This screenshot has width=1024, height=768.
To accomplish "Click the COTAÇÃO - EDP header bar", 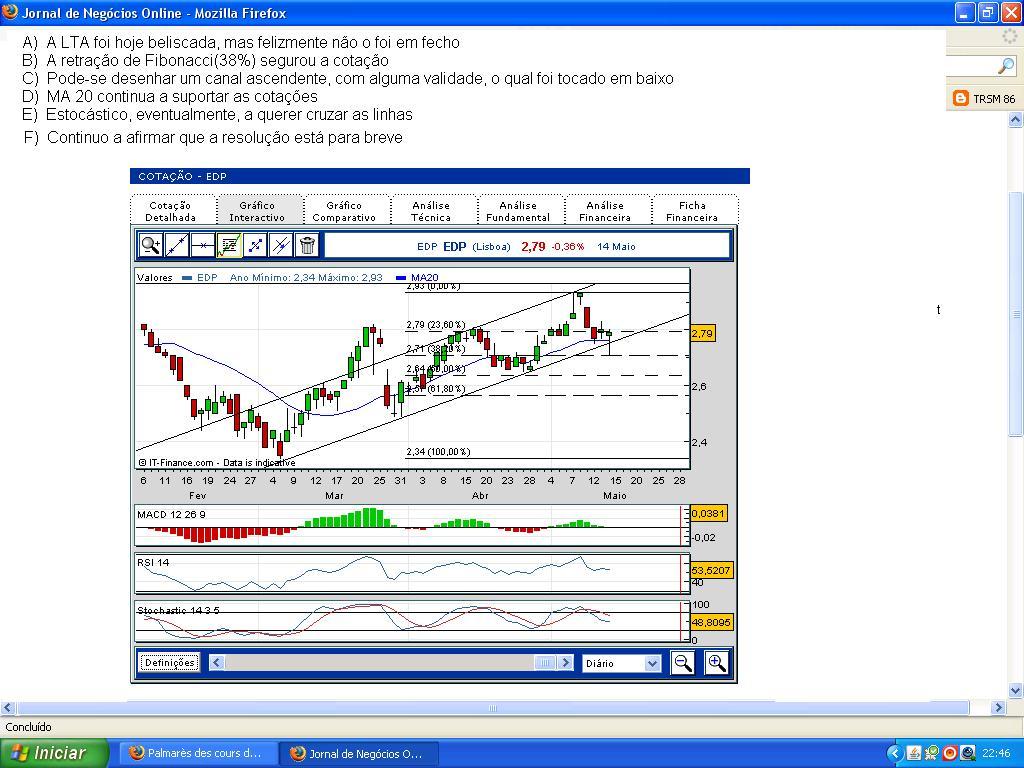I will (x=440, y=176).
